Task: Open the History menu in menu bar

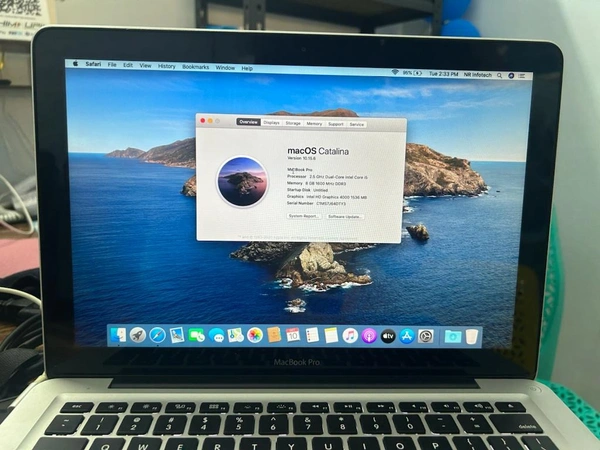Action: click(x=166, y=66)
